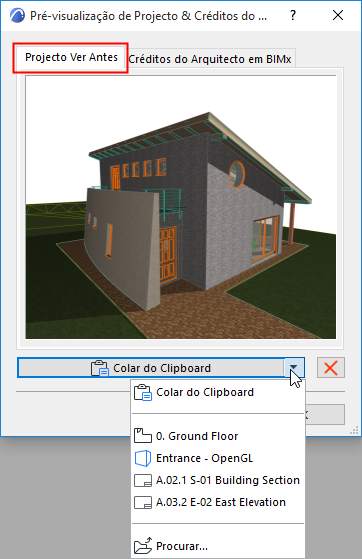
Task: Click clipboard icon in dropdown menu
Action: click(x=143, y=393)
